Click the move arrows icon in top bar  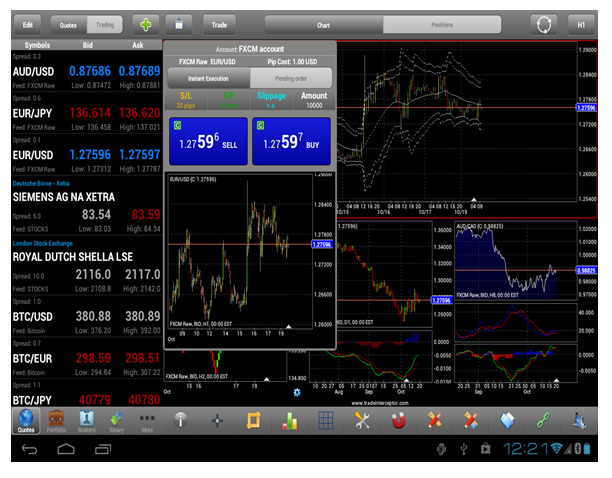[x=179, y=25]
